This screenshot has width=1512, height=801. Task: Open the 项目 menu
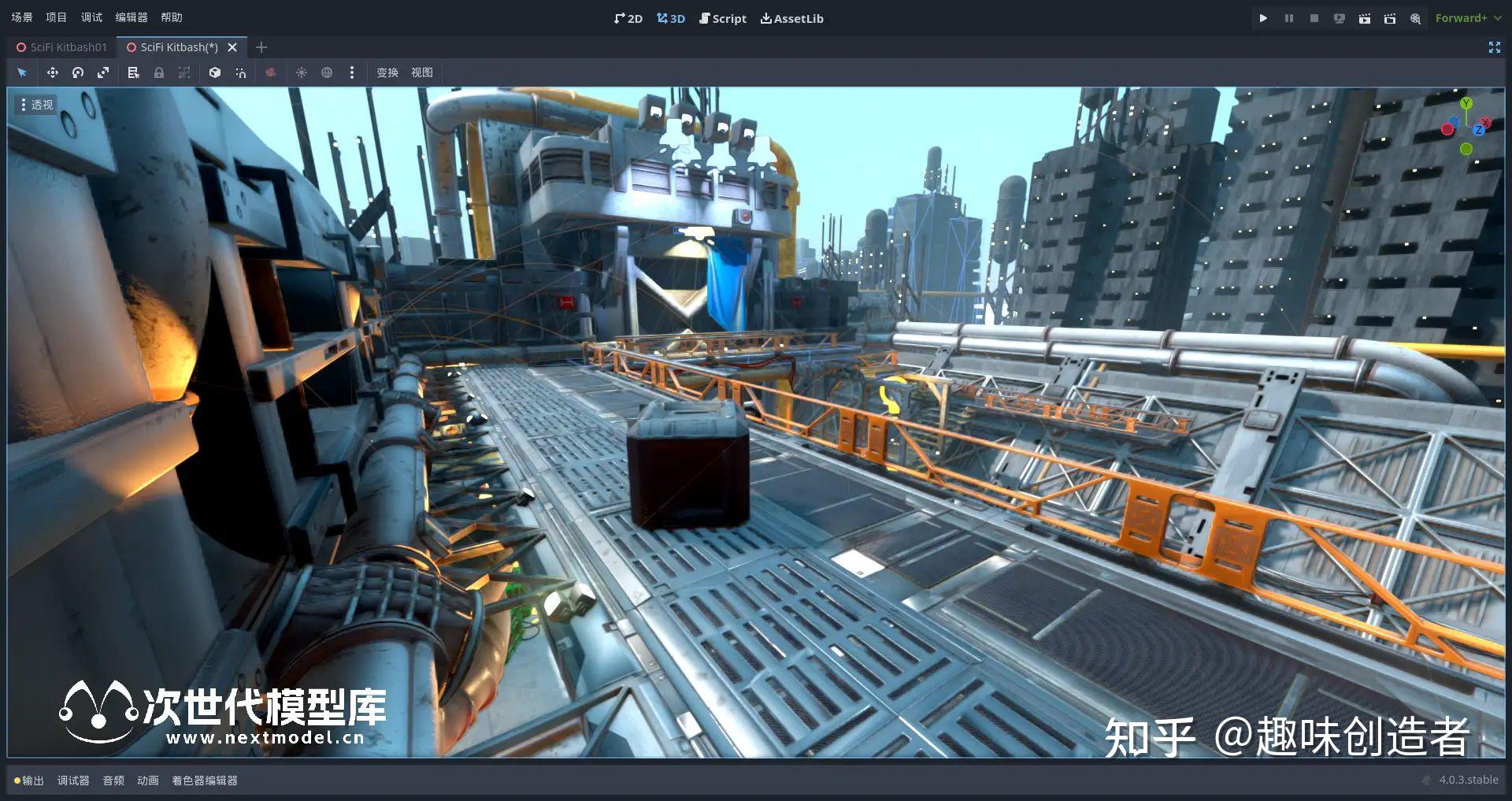point(55,17)
